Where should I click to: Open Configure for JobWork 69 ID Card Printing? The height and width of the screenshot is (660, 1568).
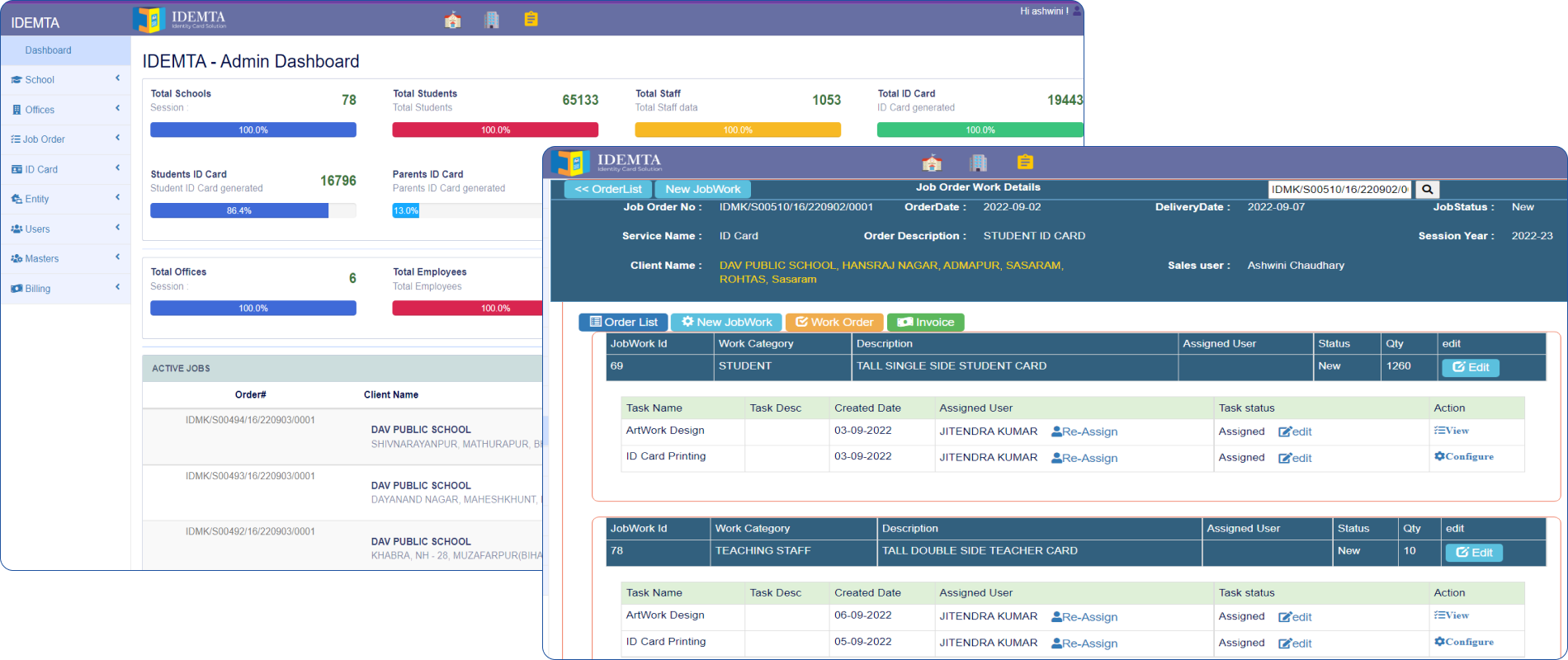click(1464, 456)
